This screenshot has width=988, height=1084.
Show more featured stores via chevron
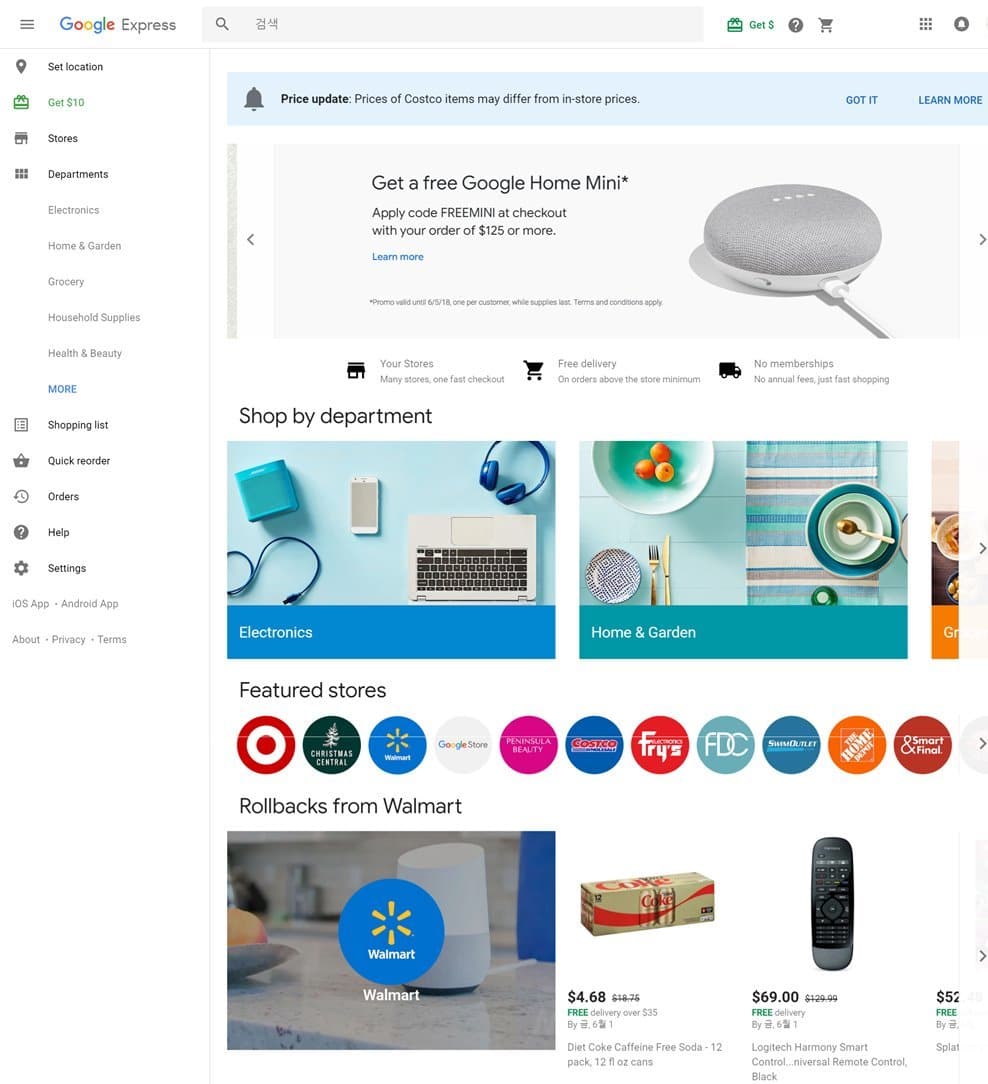click(x=980, y=745)
